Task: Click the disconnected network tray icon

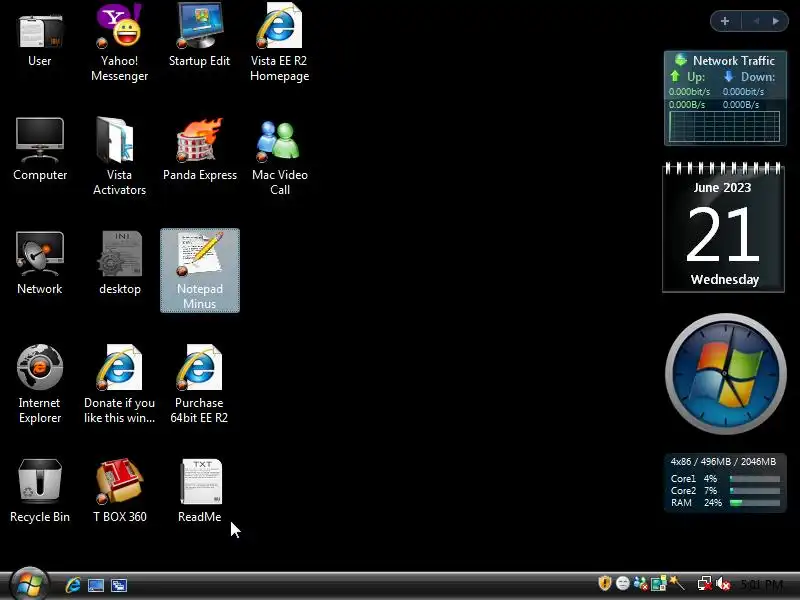Action: (705, 583)
